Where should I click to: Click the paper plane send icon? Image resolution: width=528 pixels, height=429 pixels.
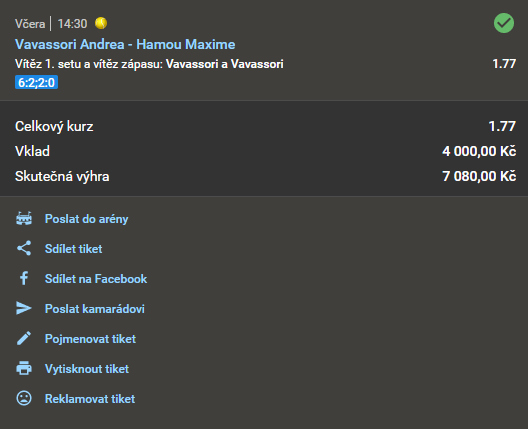[x=24, y=308]
